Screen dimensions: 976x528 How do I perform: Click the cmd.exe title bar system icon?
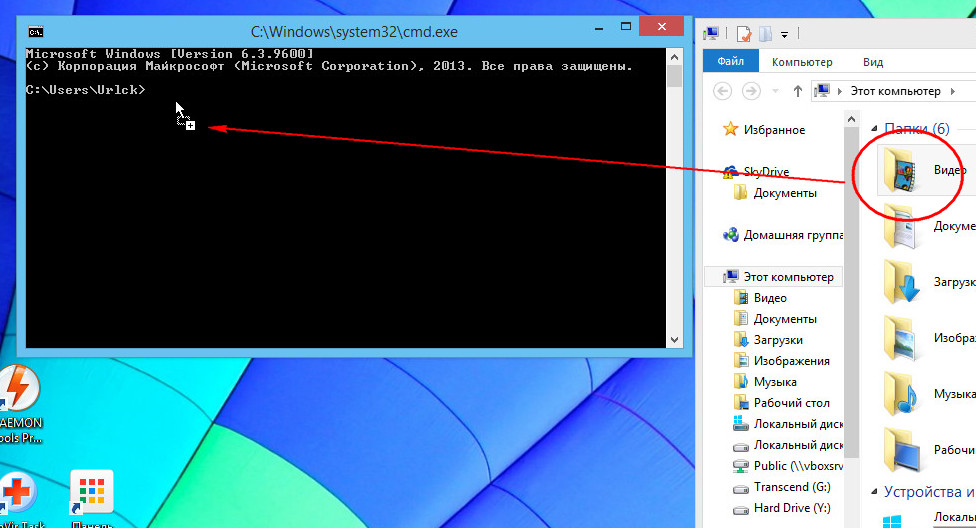point(35,32)
